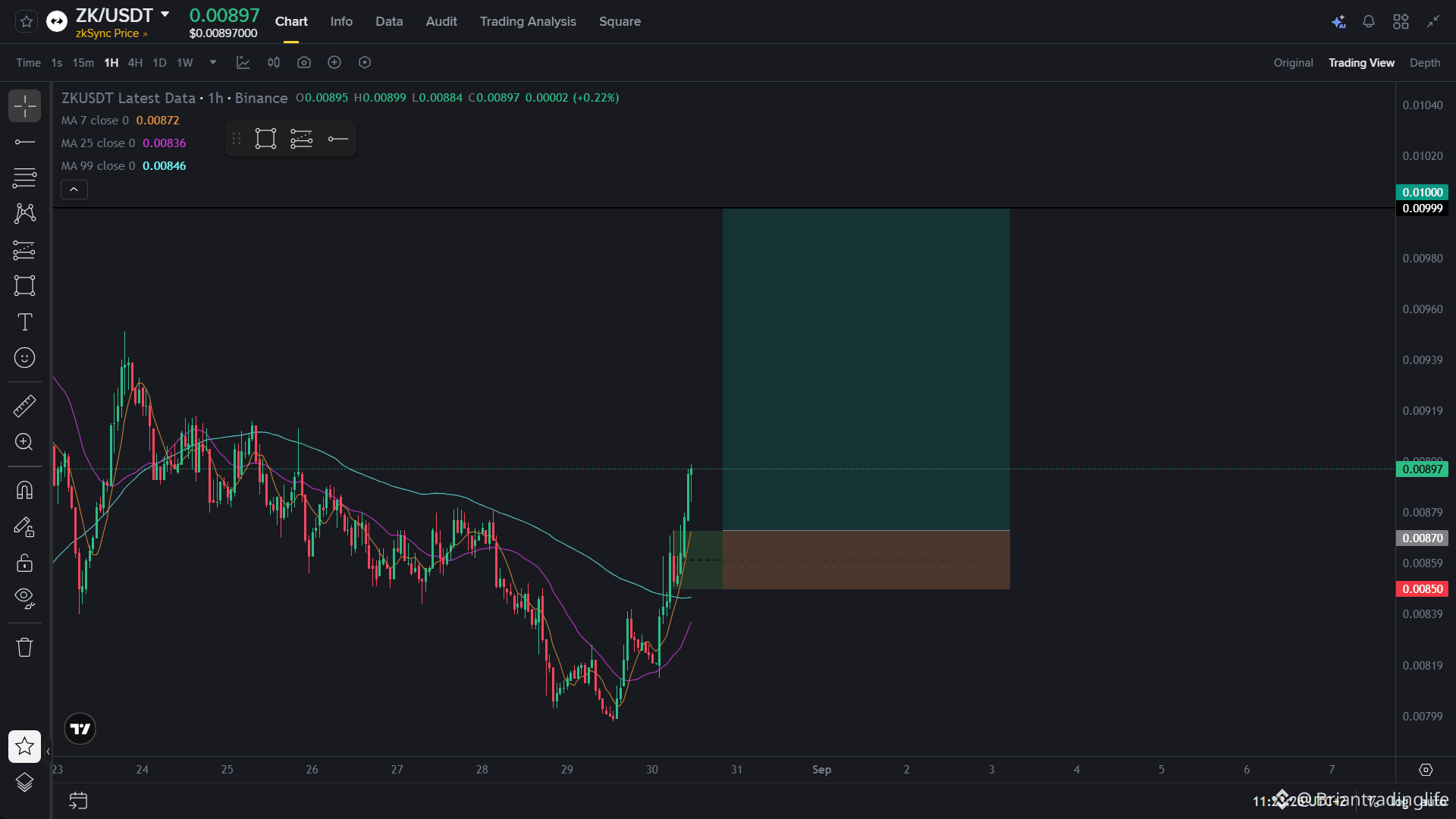Open chart settings hexagon icon in toolbar
The width and height of the screenshot is (1456, 819).
(x=365, y=62)
